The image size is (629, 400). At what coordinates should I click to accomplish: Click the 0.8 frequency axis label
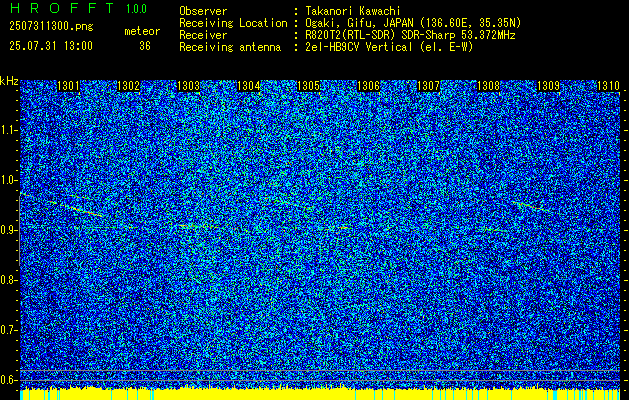point(9,280)
